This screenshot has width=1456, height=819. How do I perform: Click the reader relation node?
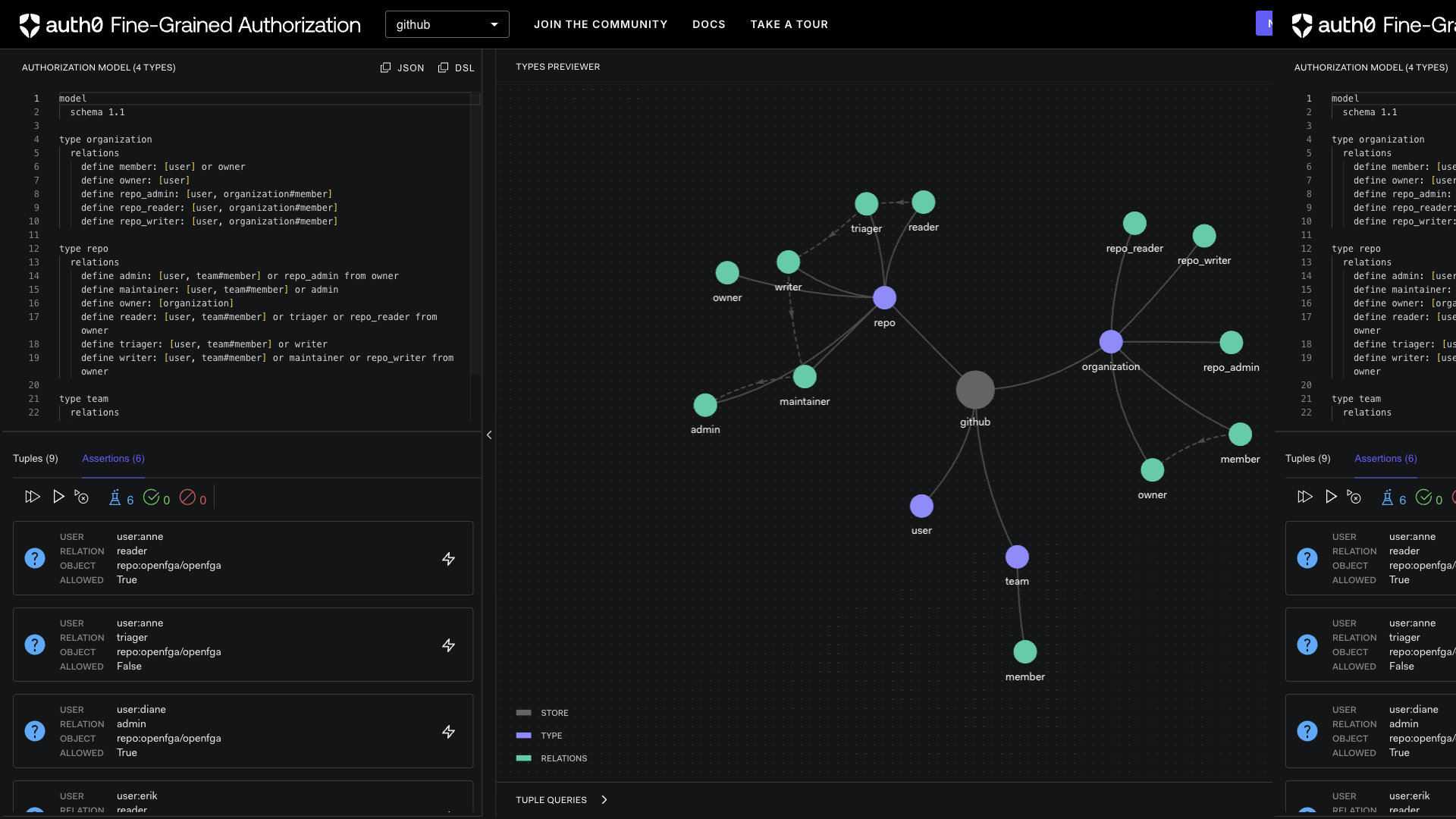coord(923,202)
